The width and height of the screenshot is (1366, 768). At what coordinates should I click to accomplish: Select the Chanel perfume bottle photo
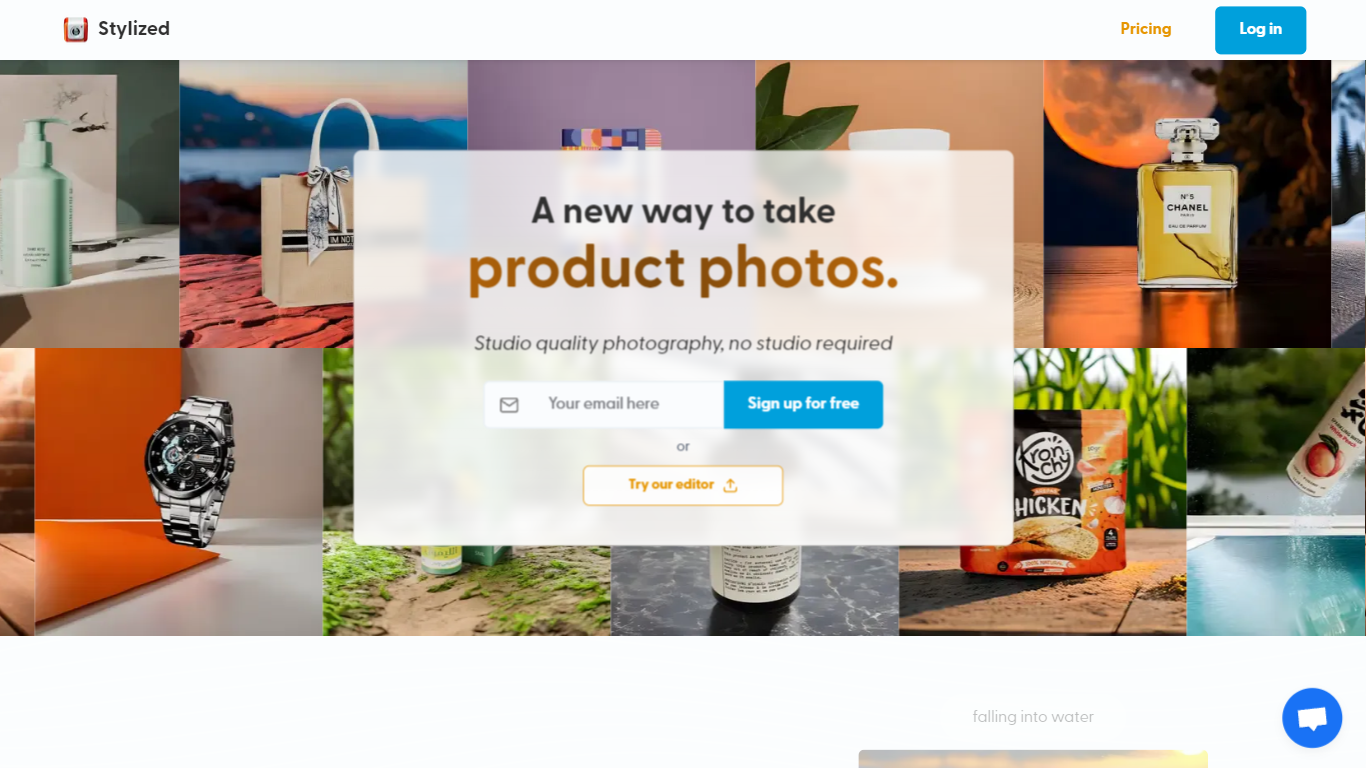[x=1187, y=204]
